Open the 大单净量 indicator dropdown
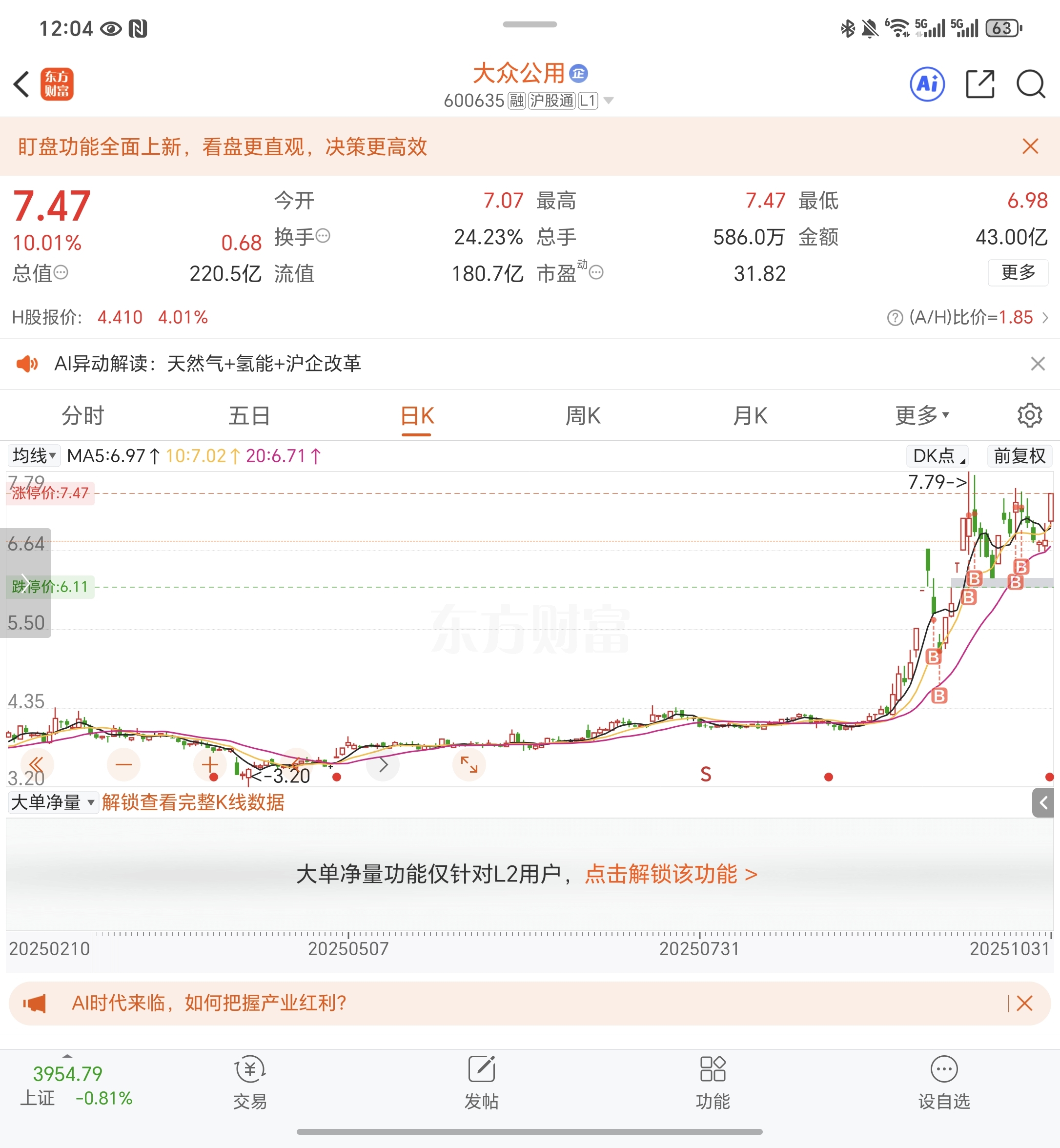The width and height of the screenshot is (1060, 1148). 52,802
